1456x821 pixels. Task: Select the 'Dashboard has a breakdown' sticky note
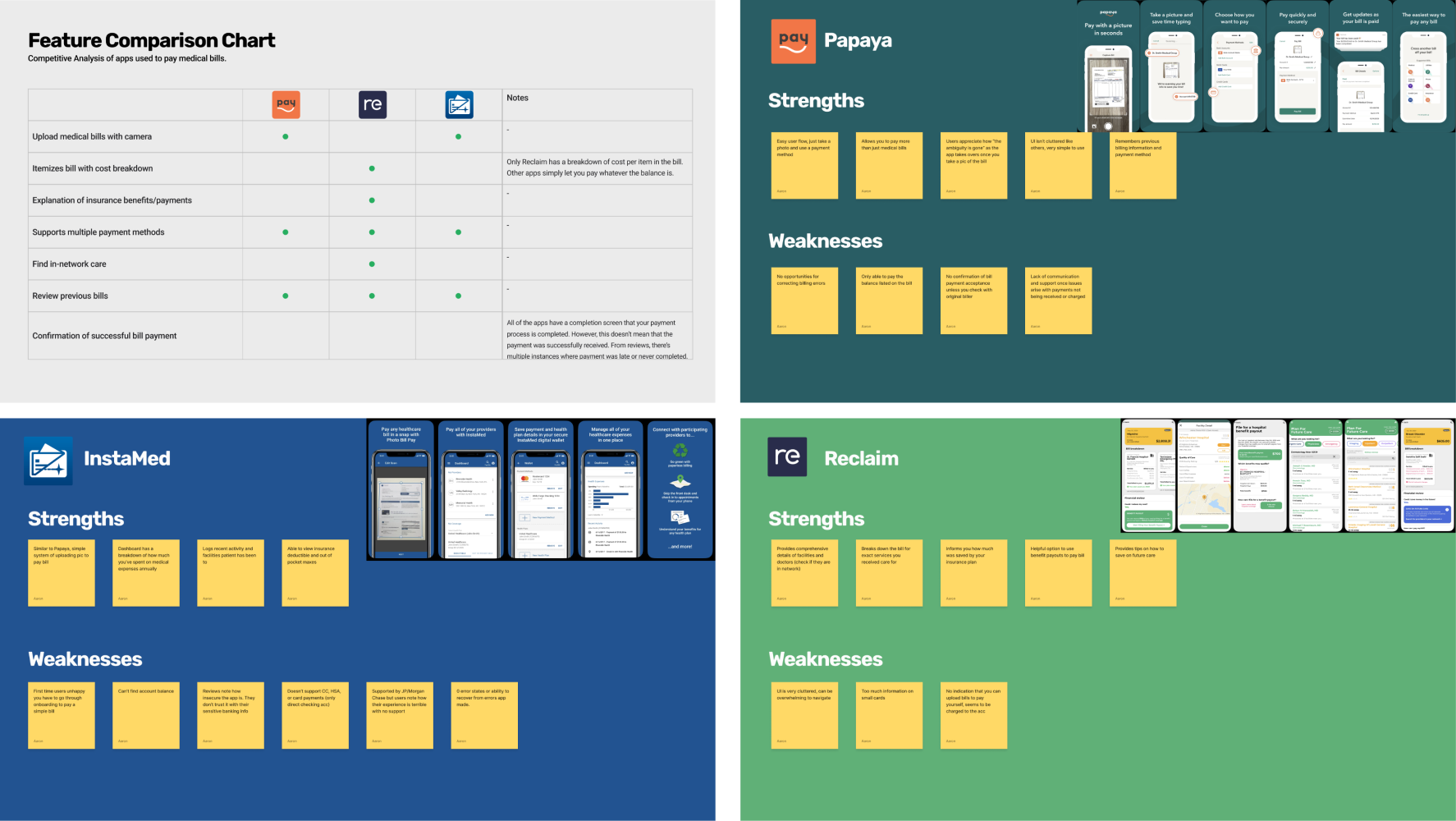(146, 573)
